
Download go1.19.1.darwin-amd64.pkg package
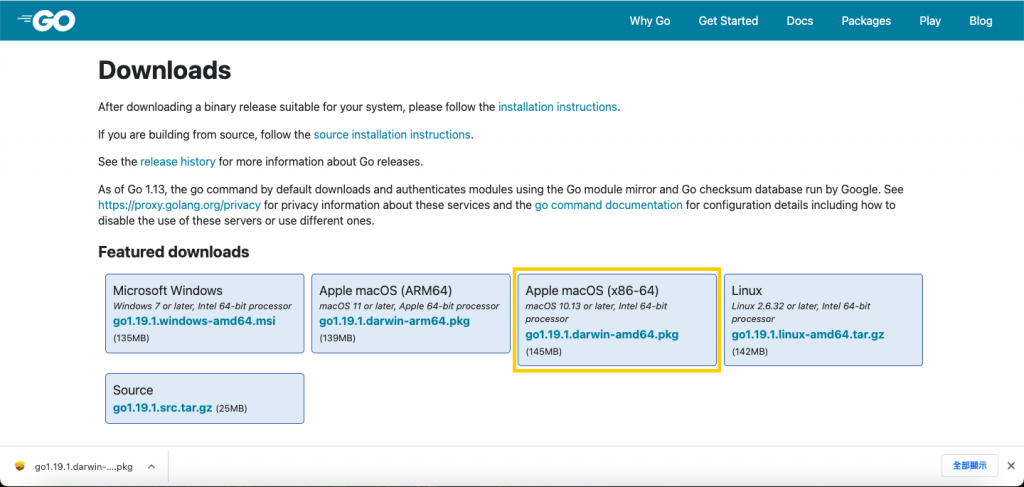point(602,335)
